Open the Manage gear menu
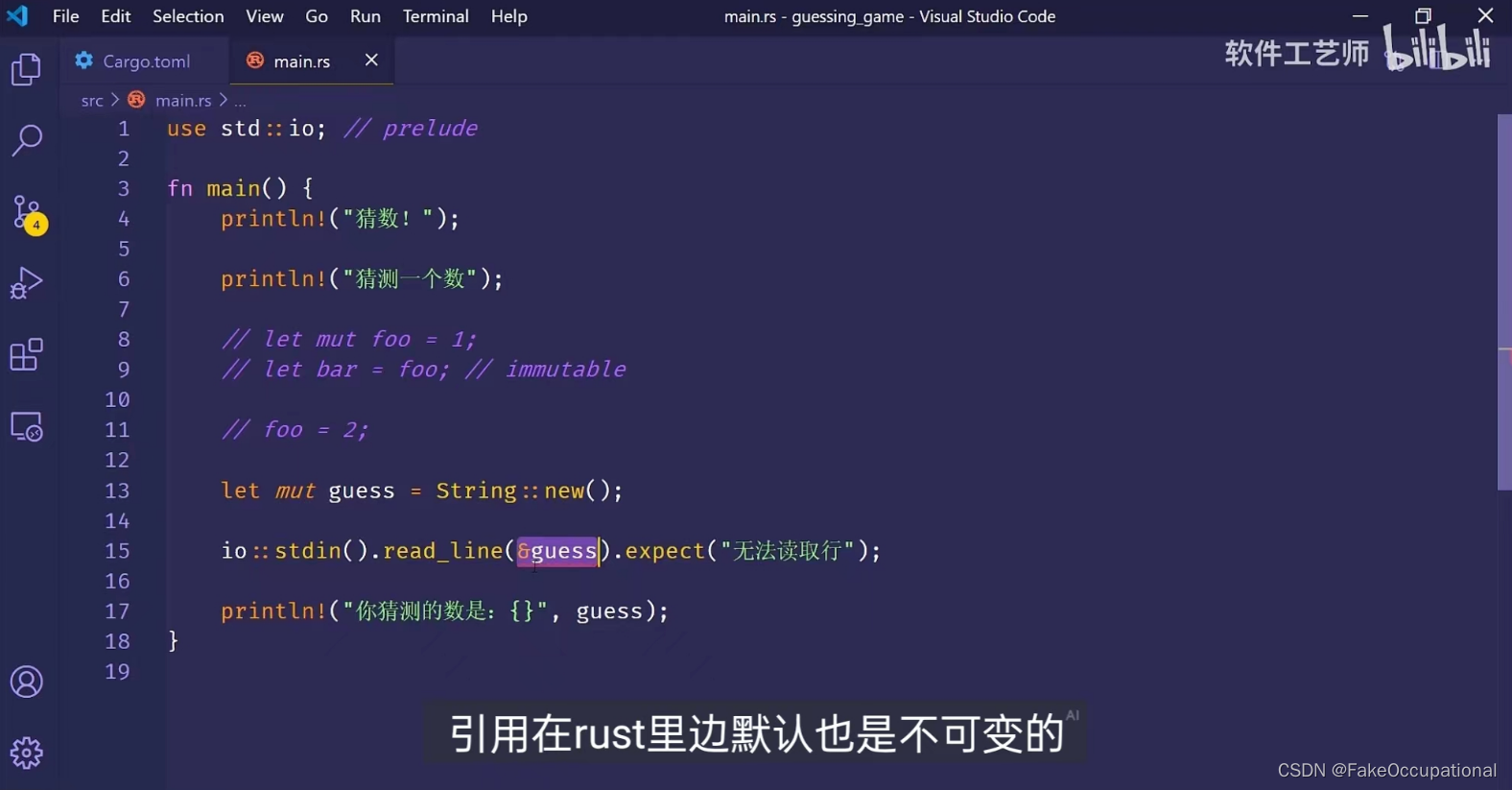This screenshot has height=790, width=1512. click(x=27, y=754)
